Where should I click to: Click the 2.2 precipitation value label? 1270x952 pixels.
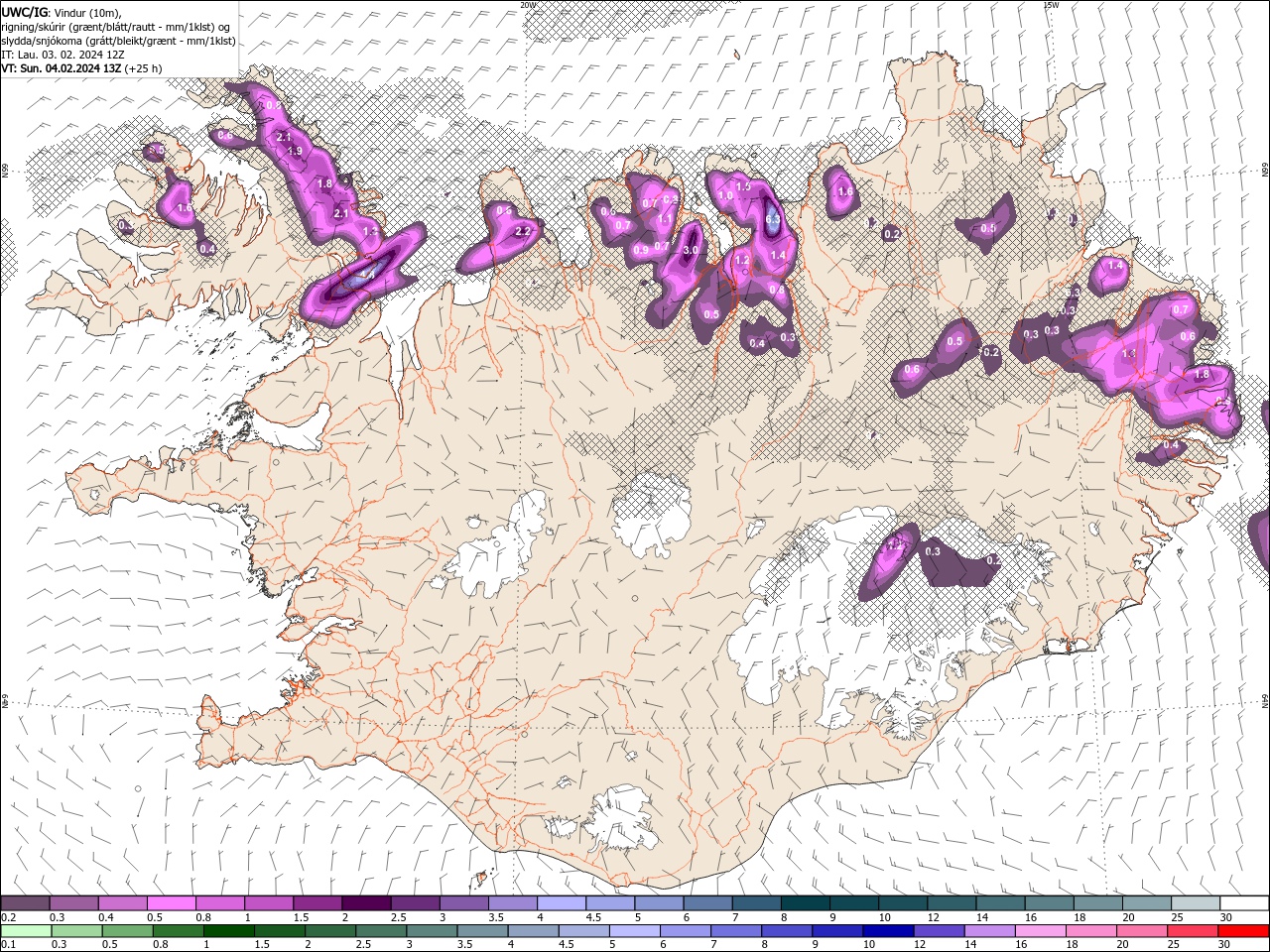524,231
